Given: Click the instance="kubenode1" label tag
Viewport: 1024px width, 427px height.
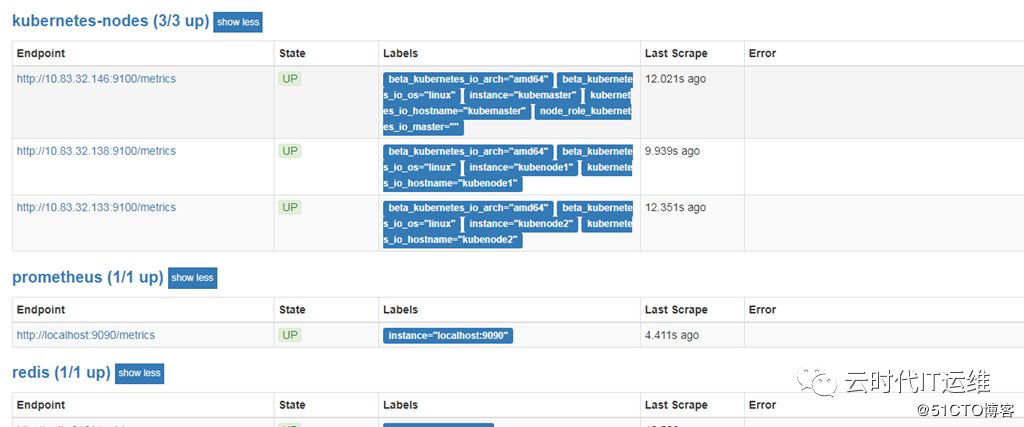Looking at the screenshot, I should coord(521,168).
